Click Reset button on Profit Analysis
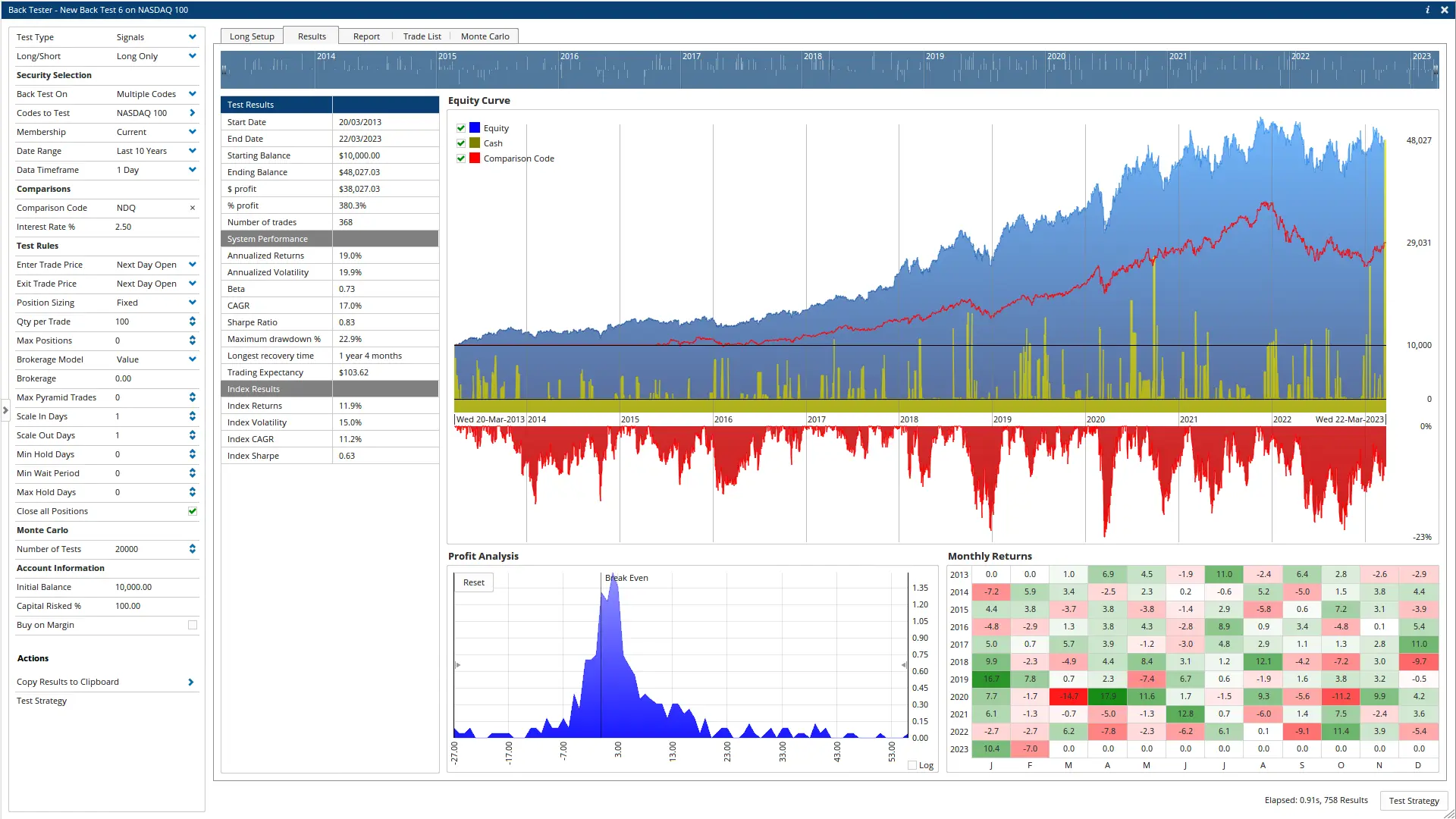This screenshot has width=1456, height=819. click(474, 582)
